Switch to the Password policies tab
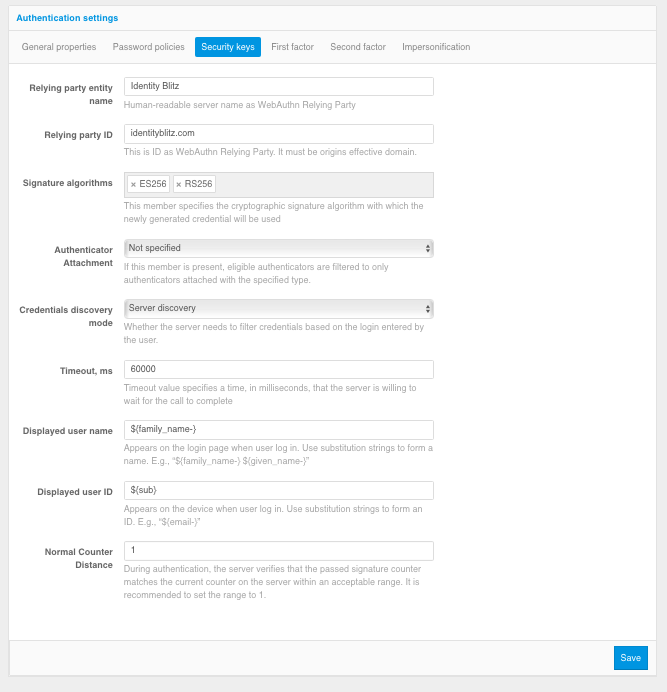Screen dimensions: 667x692 click(x=148, y=47)
